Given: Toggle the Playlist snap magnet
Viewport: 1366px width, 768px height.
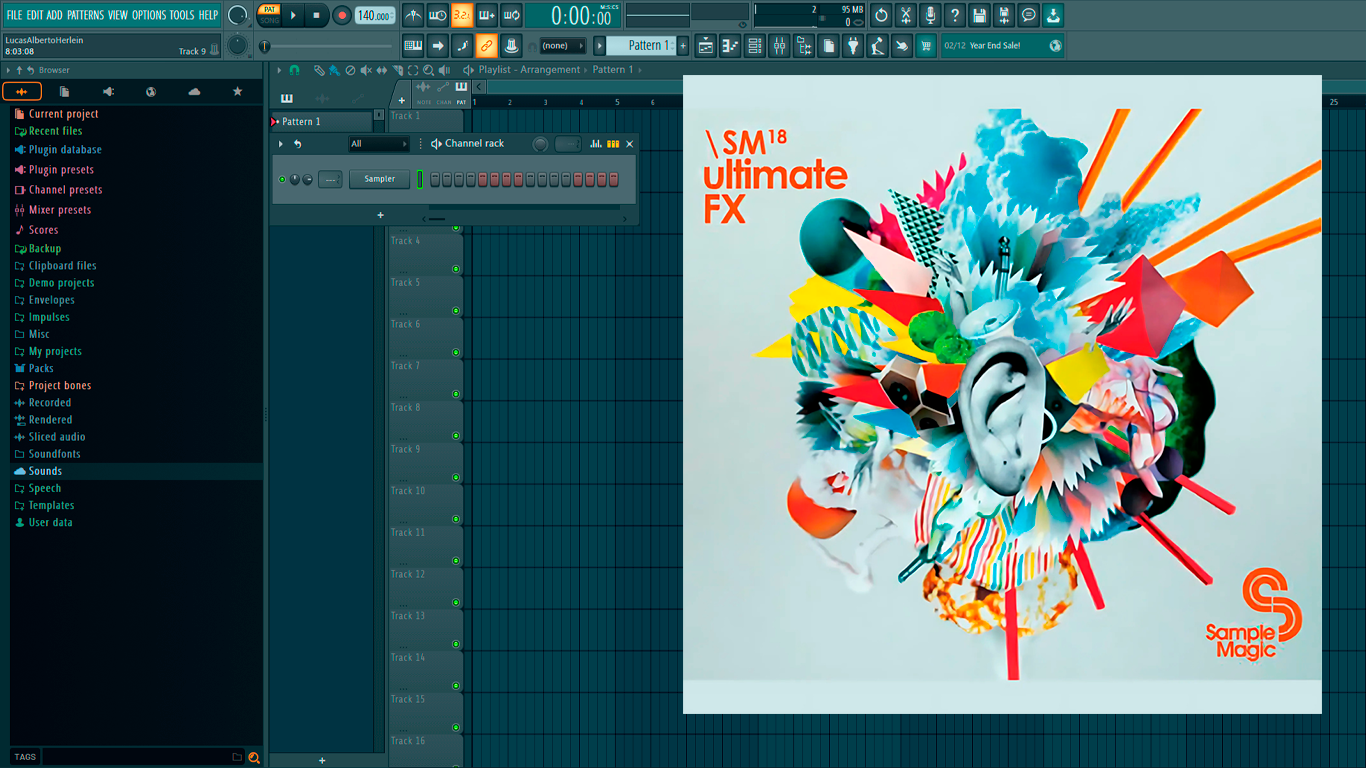Looking at the screenshot, I should coord(294,70).
